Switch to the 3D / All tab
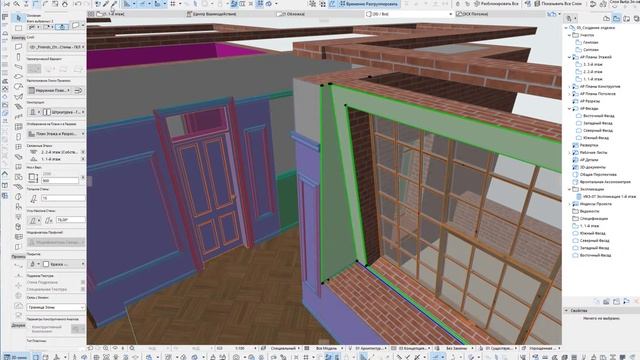Screen dimensions: 640x360 (409, 14)
